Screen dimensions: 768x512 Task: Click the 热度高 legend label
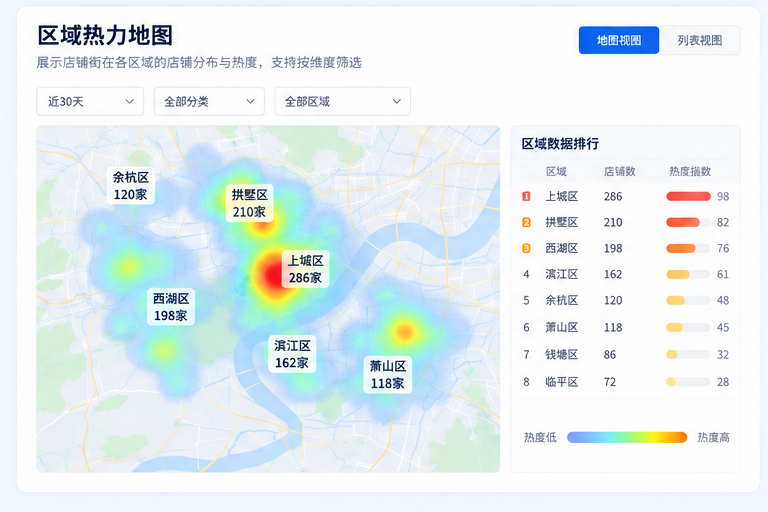(x=713, y=438)
